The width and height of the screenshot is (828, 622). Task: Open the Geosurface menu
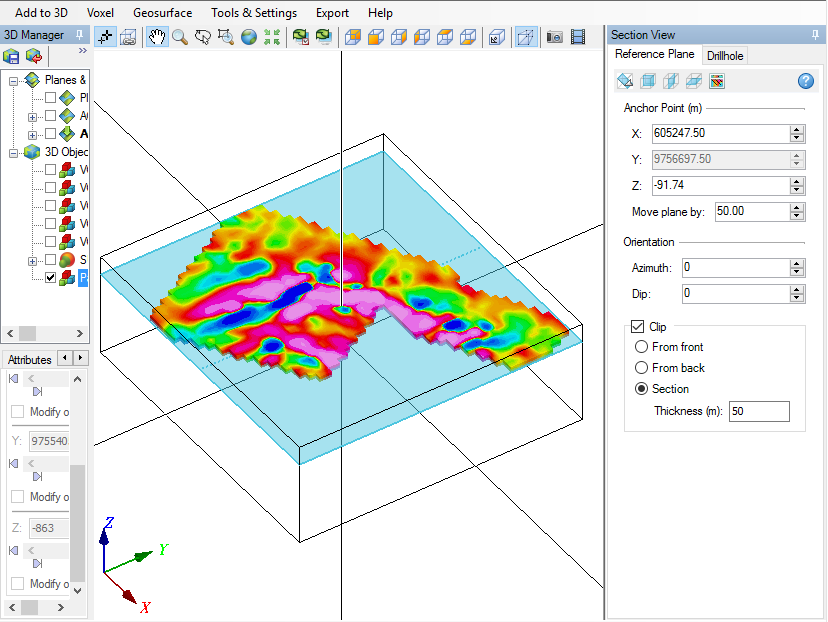162,13
